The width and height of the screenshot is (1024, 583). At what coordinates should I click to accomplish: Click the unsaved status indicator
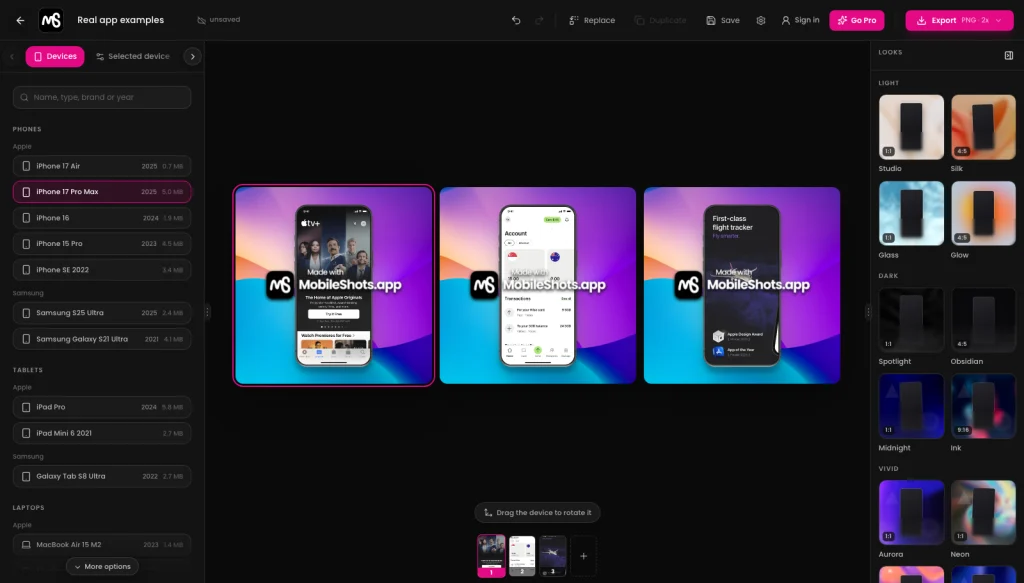click(x=219, y=20)
